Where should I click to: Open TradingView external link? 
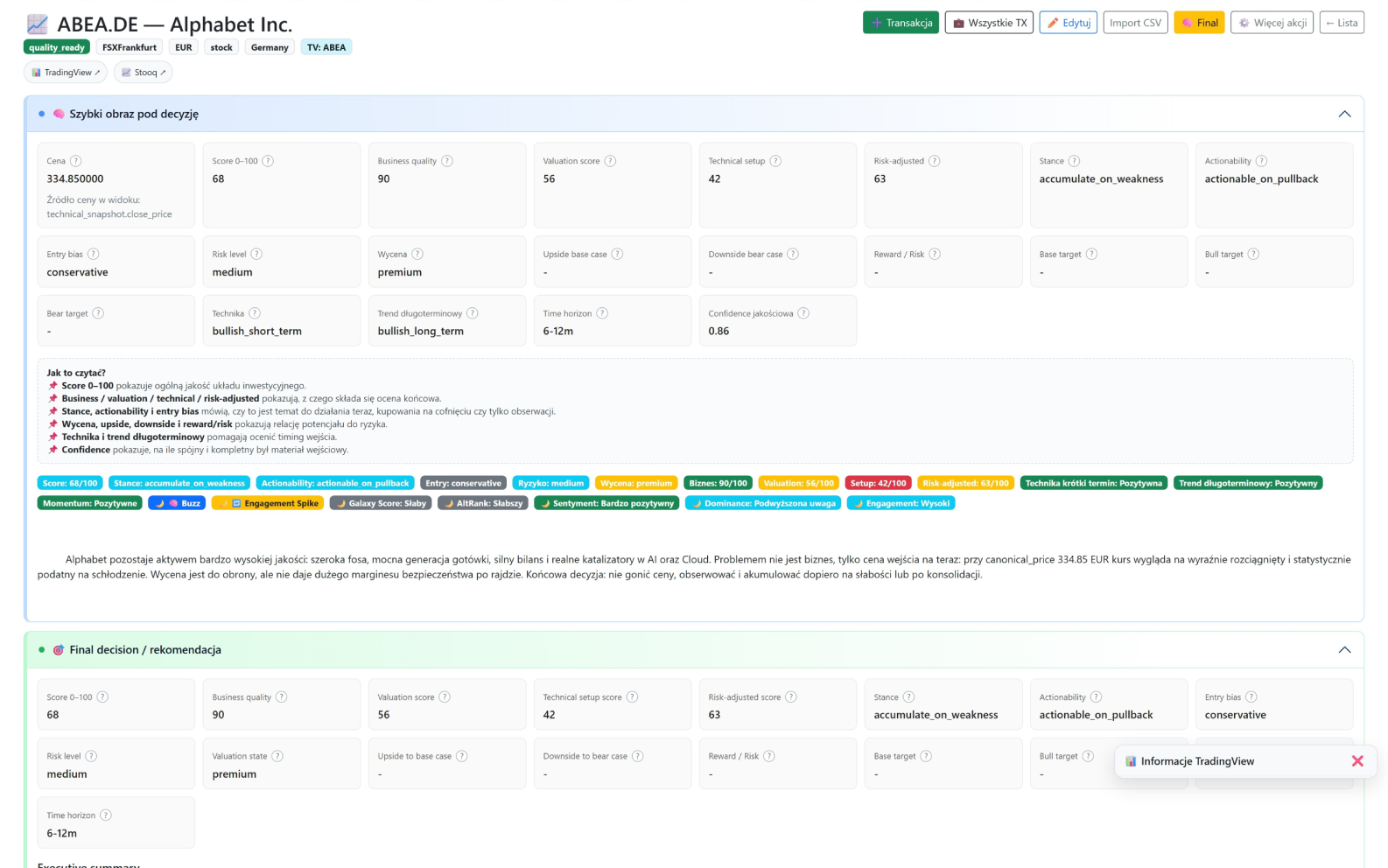66,72
